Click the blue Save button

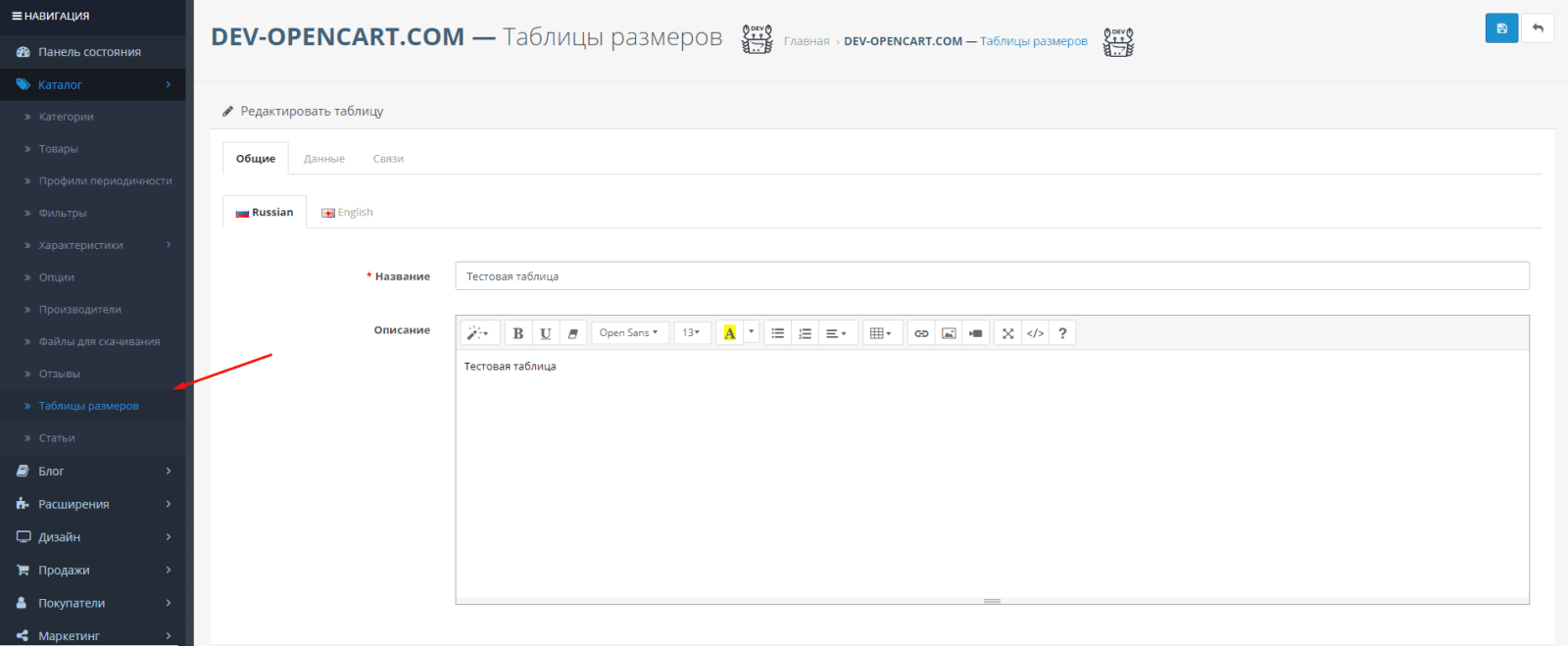pos(1501,28)
